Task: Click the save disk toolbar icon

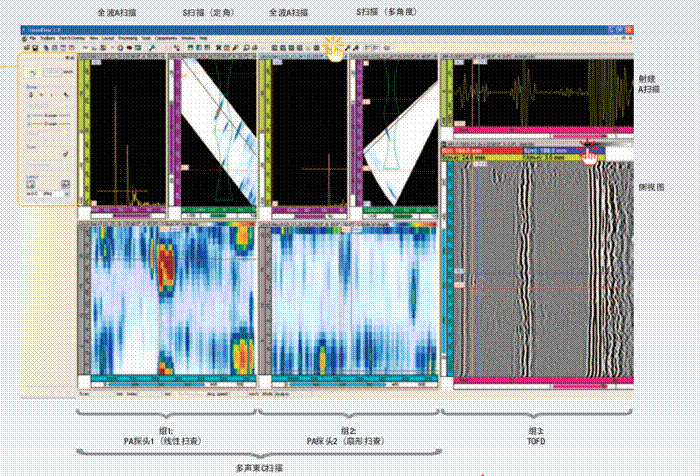Action: click(35, 47)
